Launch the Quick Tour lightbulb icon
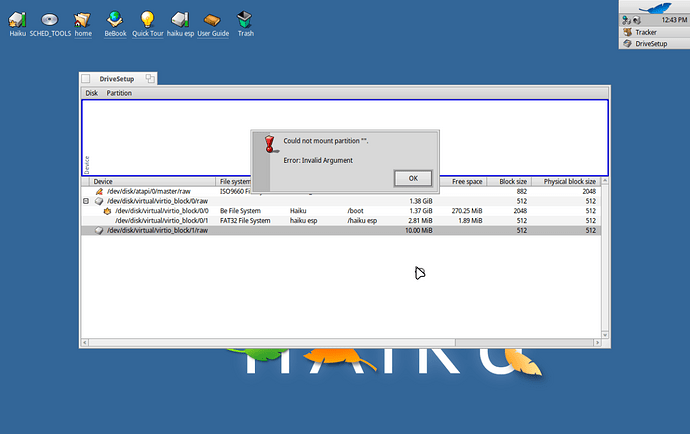This screenshot has width=690, height=434. tap(147, 19)
